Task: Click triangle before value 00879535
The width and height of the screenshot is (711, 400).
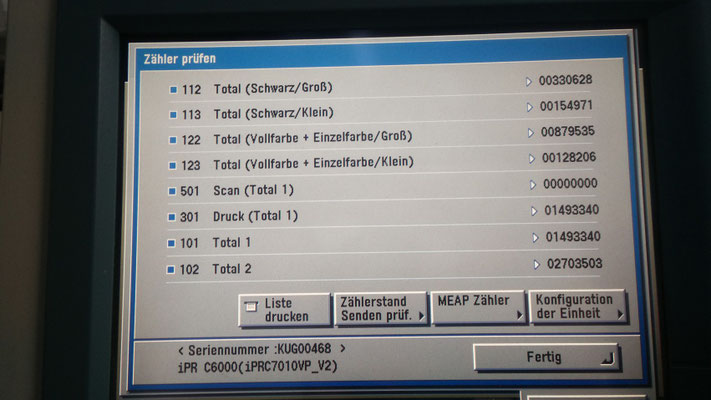Action: tap(531, 133)
